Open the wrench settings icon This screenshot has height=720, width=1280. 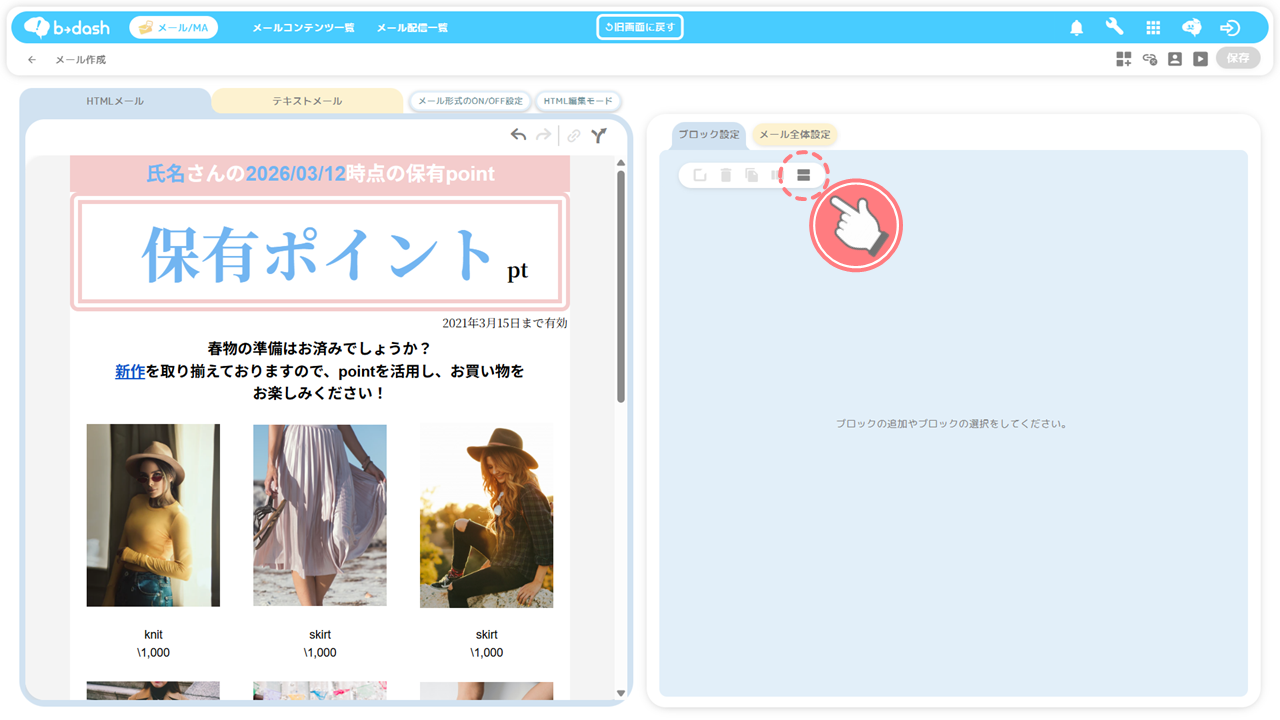click(x=1114, y=27)
